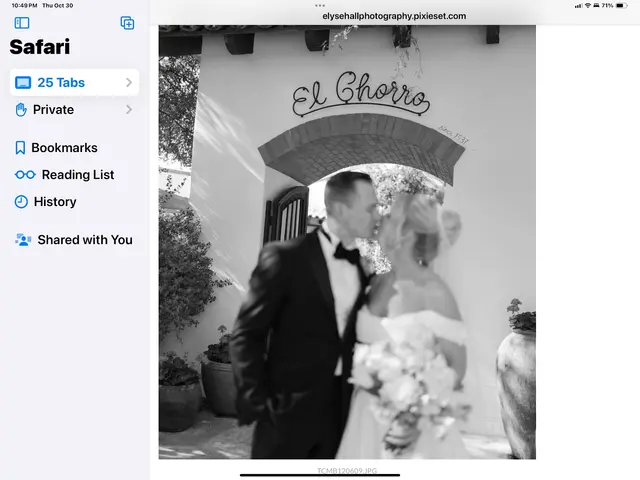Click the Private hand icon
Screen dimensions: 640x480
21,109
